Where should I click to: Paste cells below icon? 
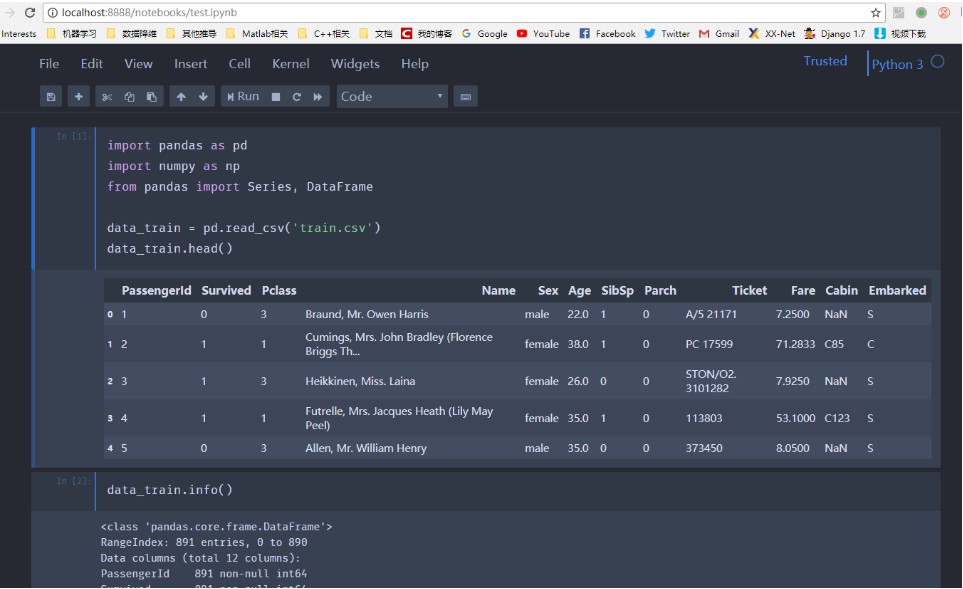(152, 96)
